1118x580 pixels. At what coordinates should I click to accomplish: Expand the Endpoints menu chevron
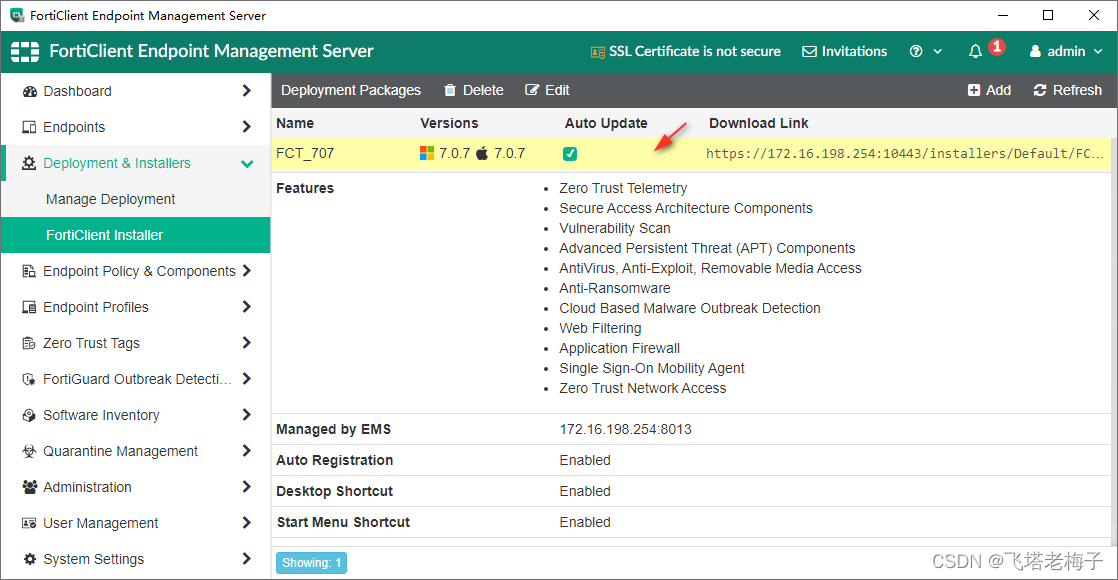pos(247,127)
